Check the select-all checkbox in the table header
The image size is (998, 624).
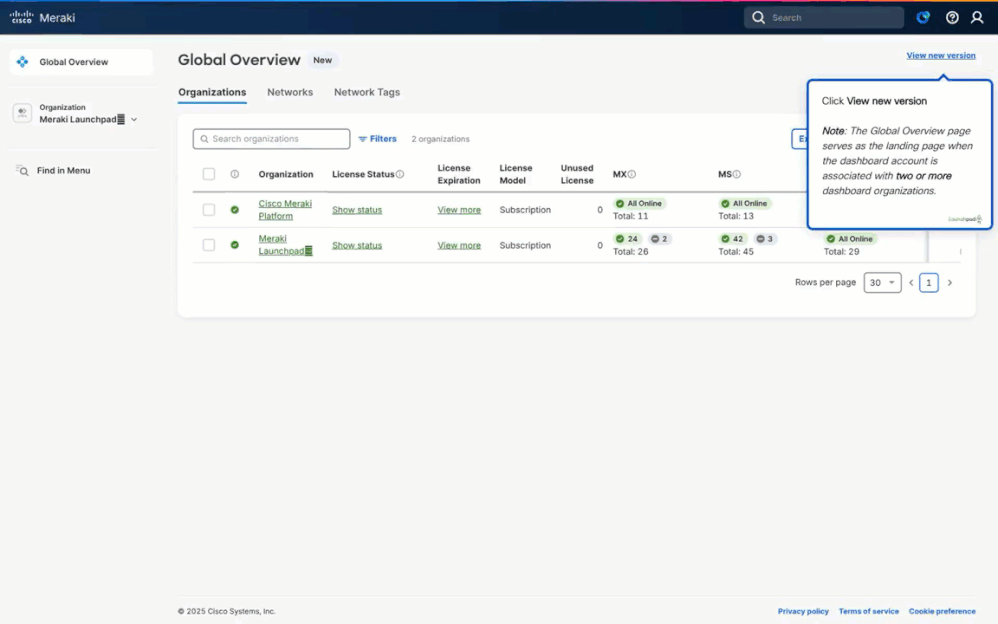(209, 173)
